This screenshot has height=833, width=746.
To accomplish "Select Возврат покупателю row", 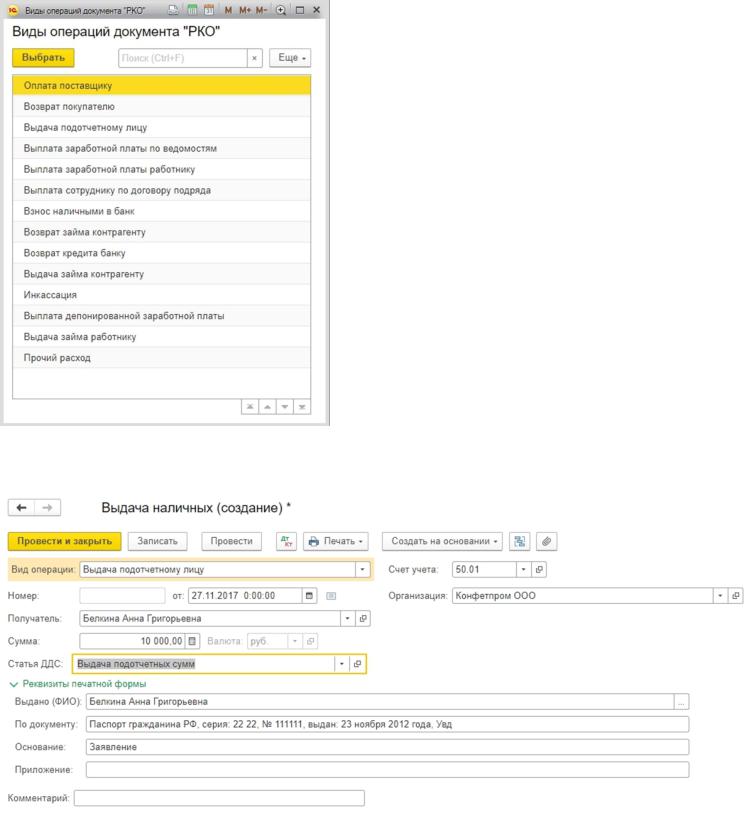I will 162,107.
